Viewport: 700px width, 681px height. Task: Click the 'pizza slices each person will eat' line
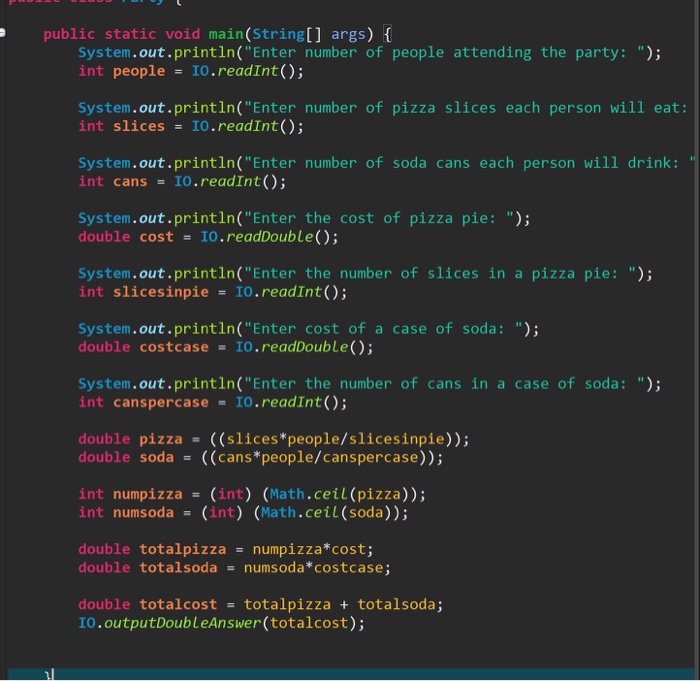point(383,108)
